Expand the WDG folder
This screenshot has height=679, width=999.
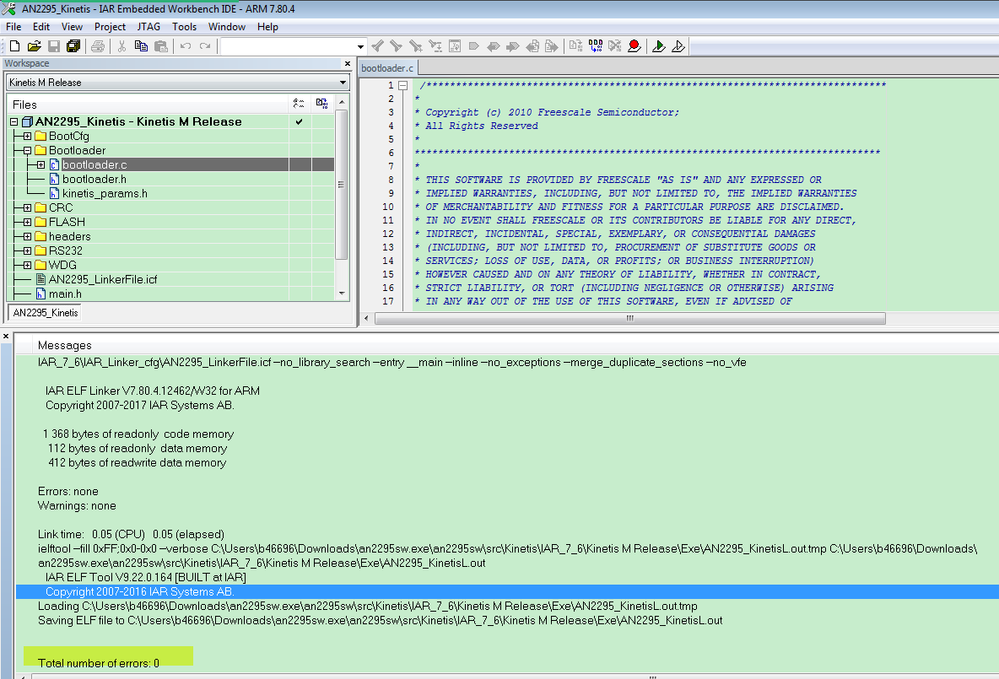point(27,265)
